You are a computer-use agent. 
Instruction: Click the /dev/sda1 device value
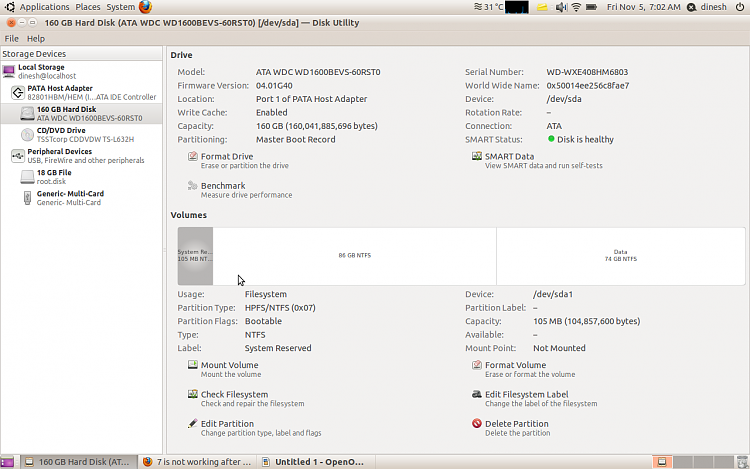[x=552, y=294]
